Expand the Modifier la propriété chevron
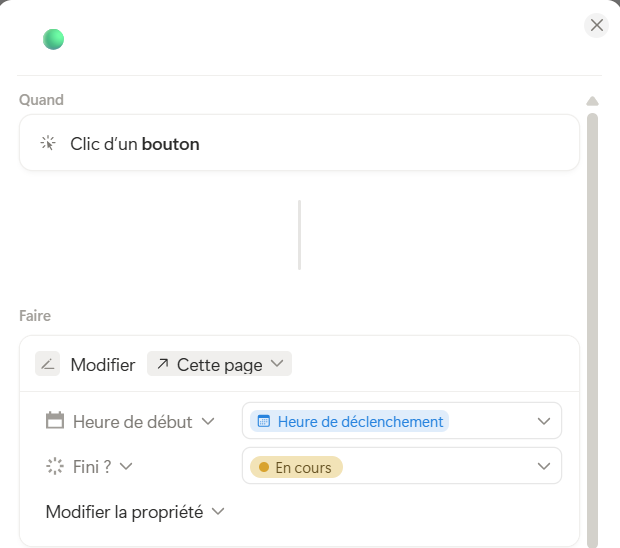This screenshot has height=548, width=620. pyautogui.click(x=217, y=512)
